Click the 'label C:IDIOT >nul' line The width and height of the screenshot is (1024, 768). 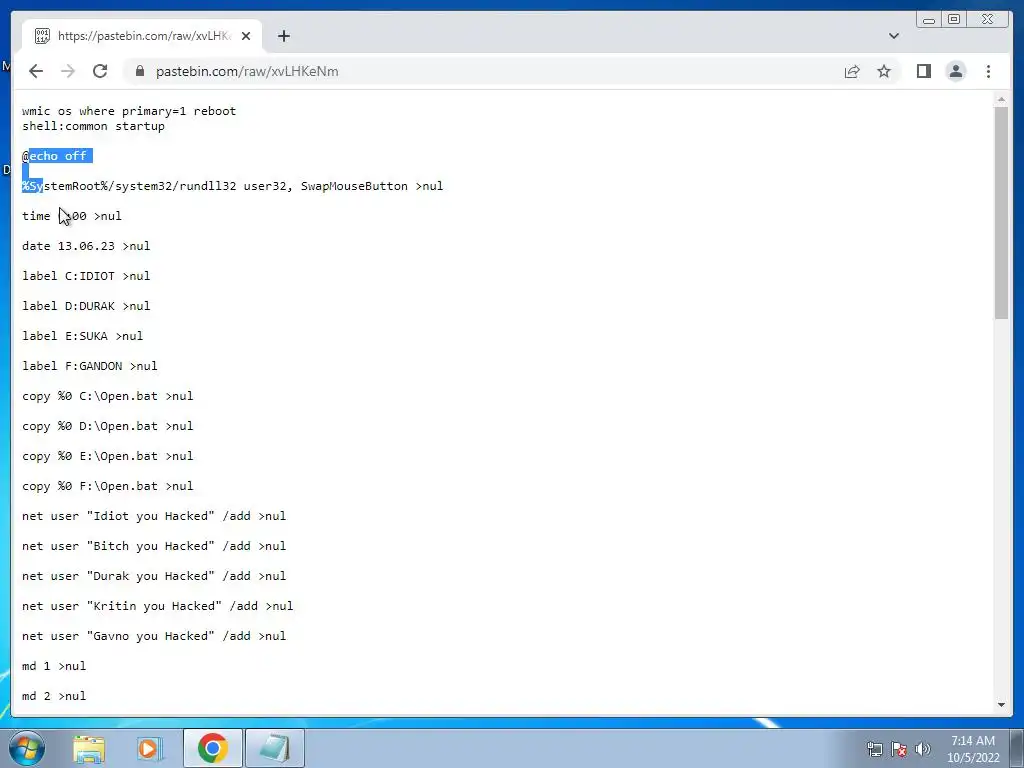86,276
